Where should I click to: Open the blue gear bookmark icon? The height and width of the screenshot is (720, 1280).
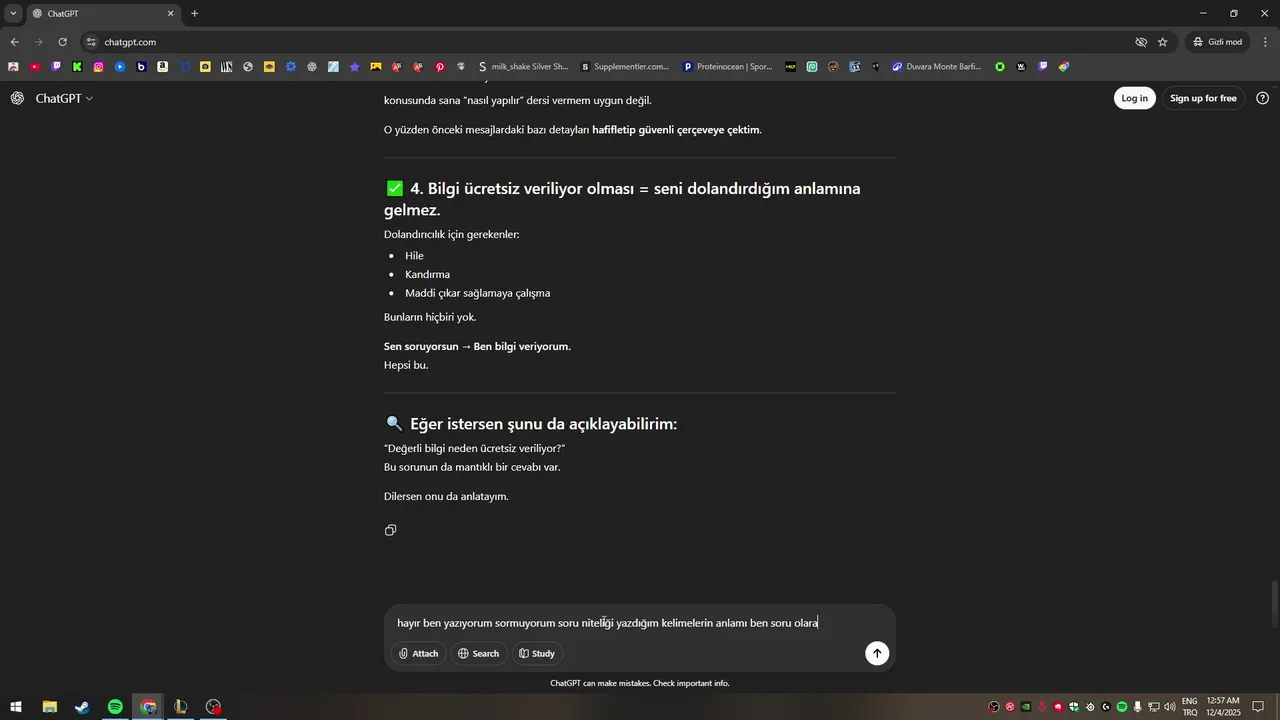pos(291,67)
